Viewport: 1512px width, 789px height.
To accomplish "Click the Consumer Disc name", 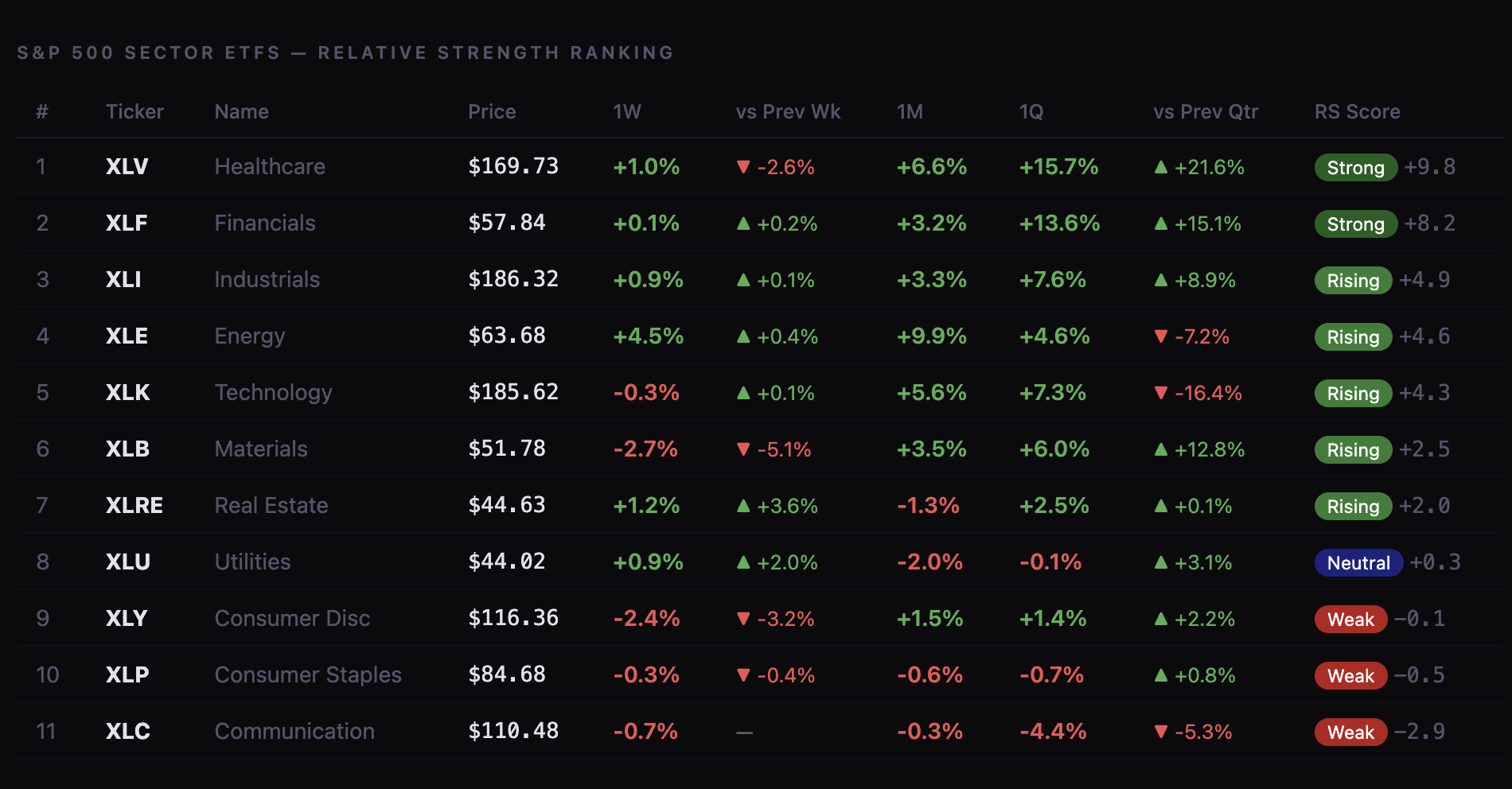I will tap(292, 619).
